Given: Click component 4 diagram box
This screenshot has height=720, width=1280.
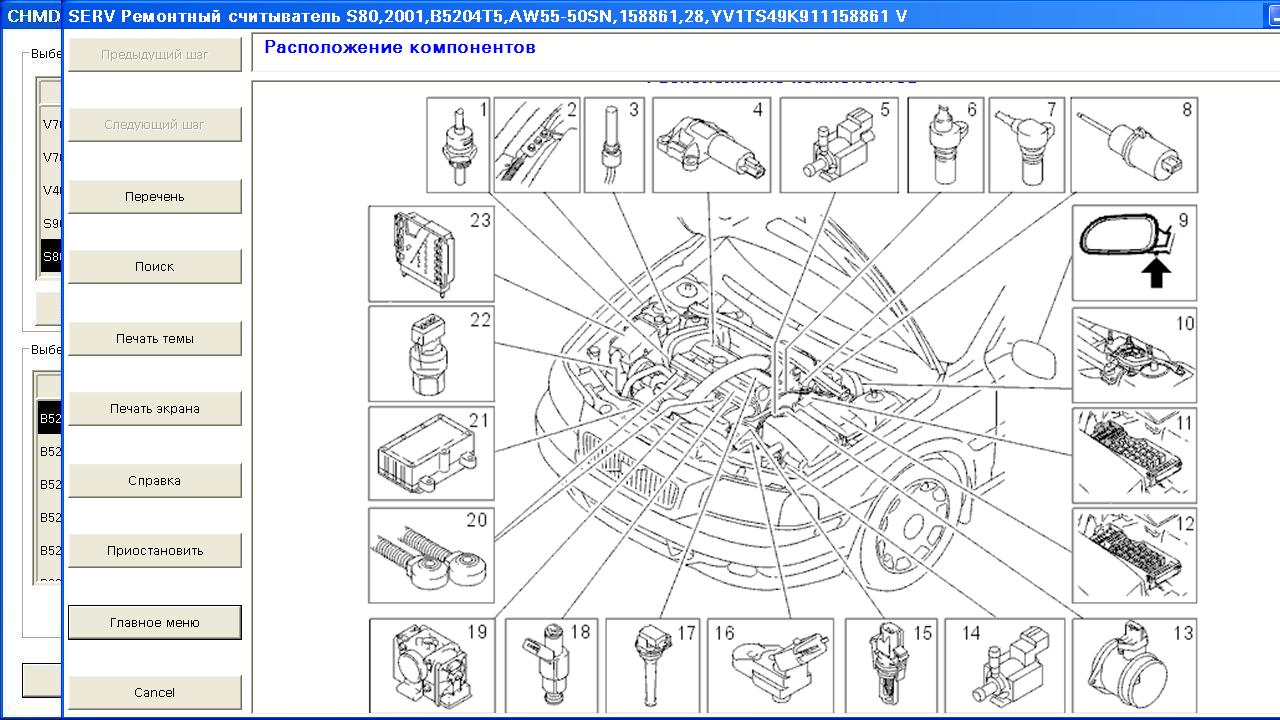Looking at the screenshot, I should [711, 145].
